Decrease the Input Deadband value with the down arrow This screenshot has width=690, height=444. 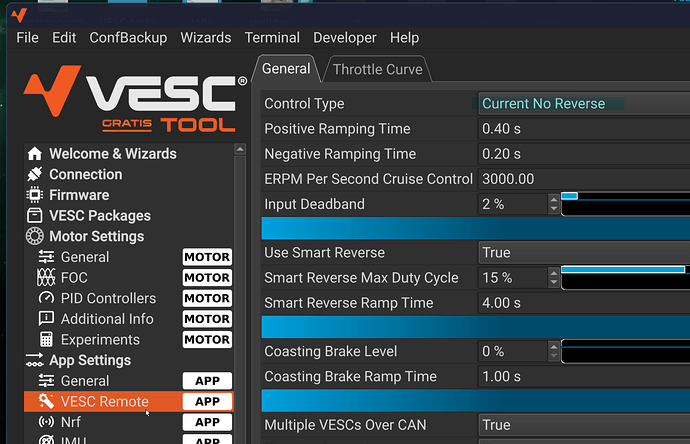click(554, 209)
